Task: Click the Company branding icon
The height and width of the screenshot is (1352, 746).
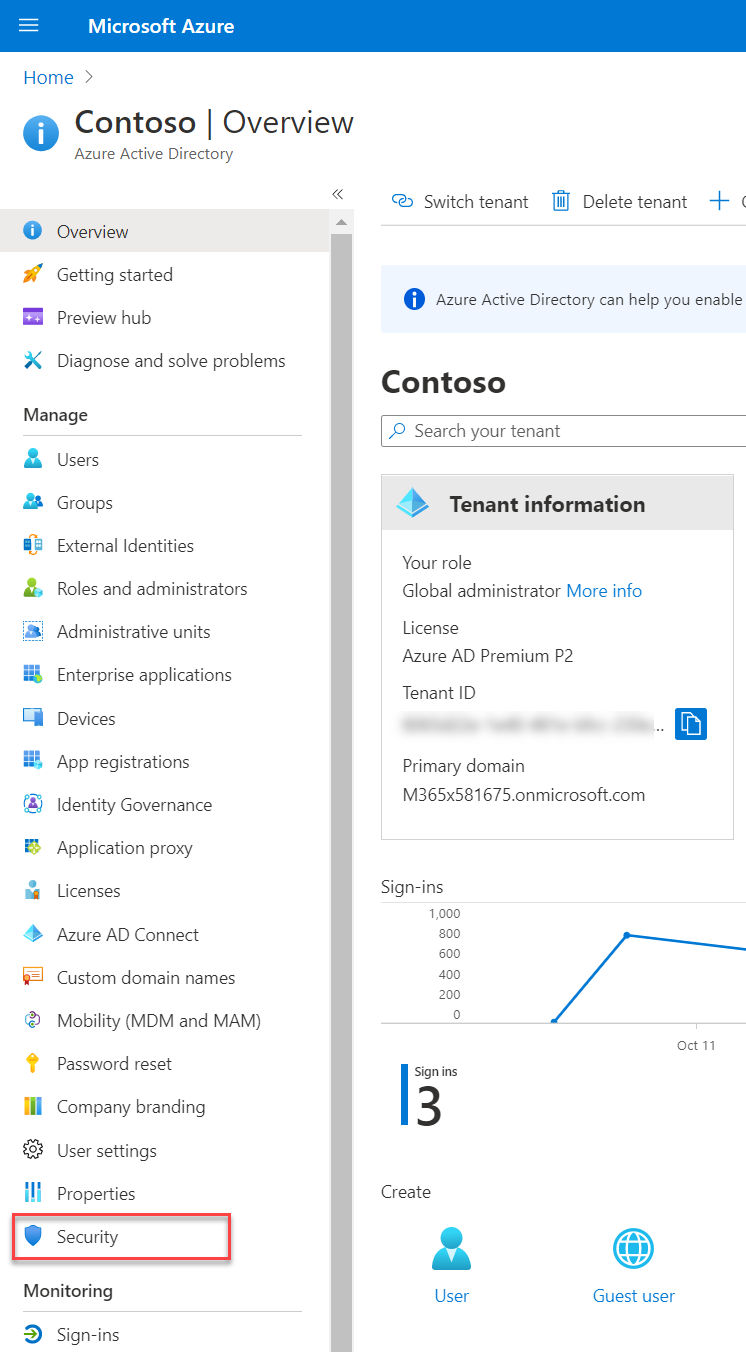Action: pyautogui.click(x=33, y=1106)
